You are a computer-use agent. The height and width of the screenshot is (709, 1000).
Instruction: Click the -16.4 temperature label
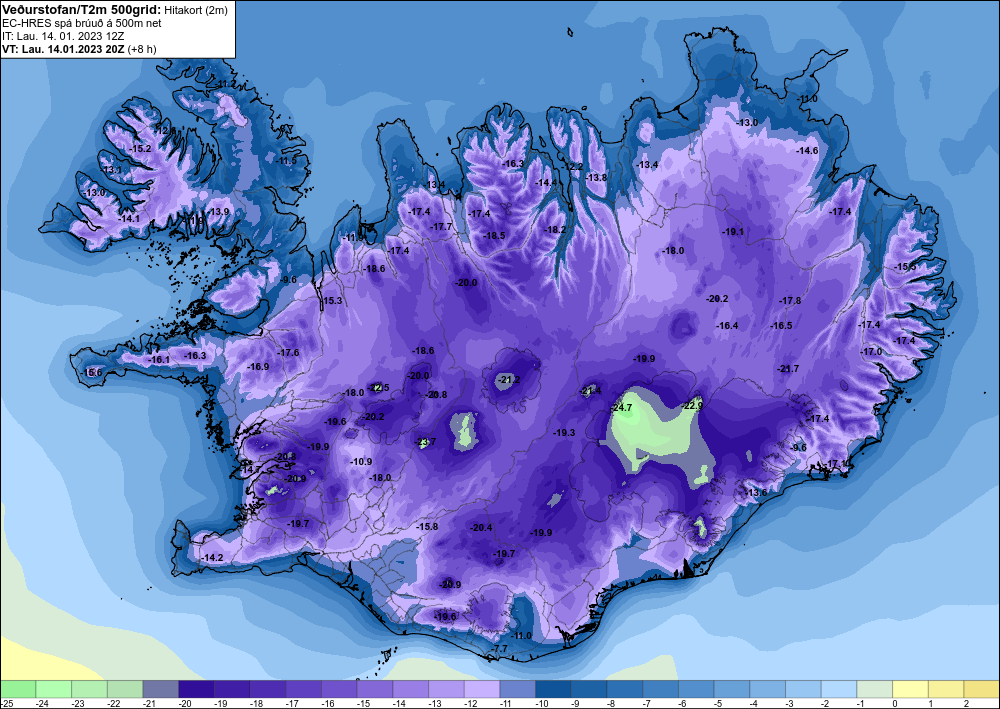coord(727,325)
